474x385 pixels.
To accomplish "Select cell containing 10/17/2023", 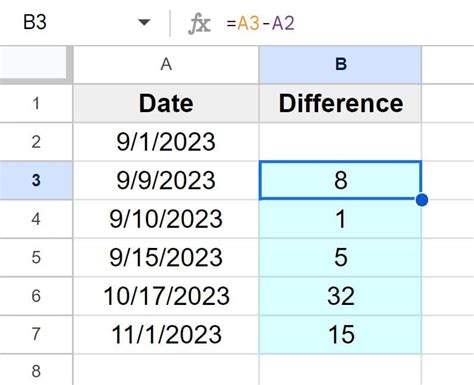I will point(166,296).
